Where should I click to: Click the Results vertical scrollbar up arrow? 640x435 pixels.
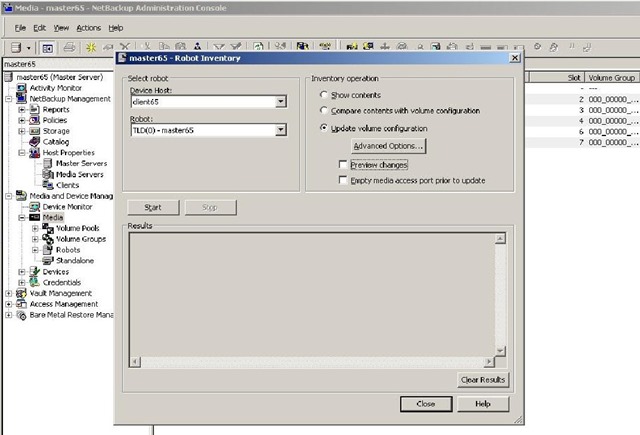[x=500, y=239]
